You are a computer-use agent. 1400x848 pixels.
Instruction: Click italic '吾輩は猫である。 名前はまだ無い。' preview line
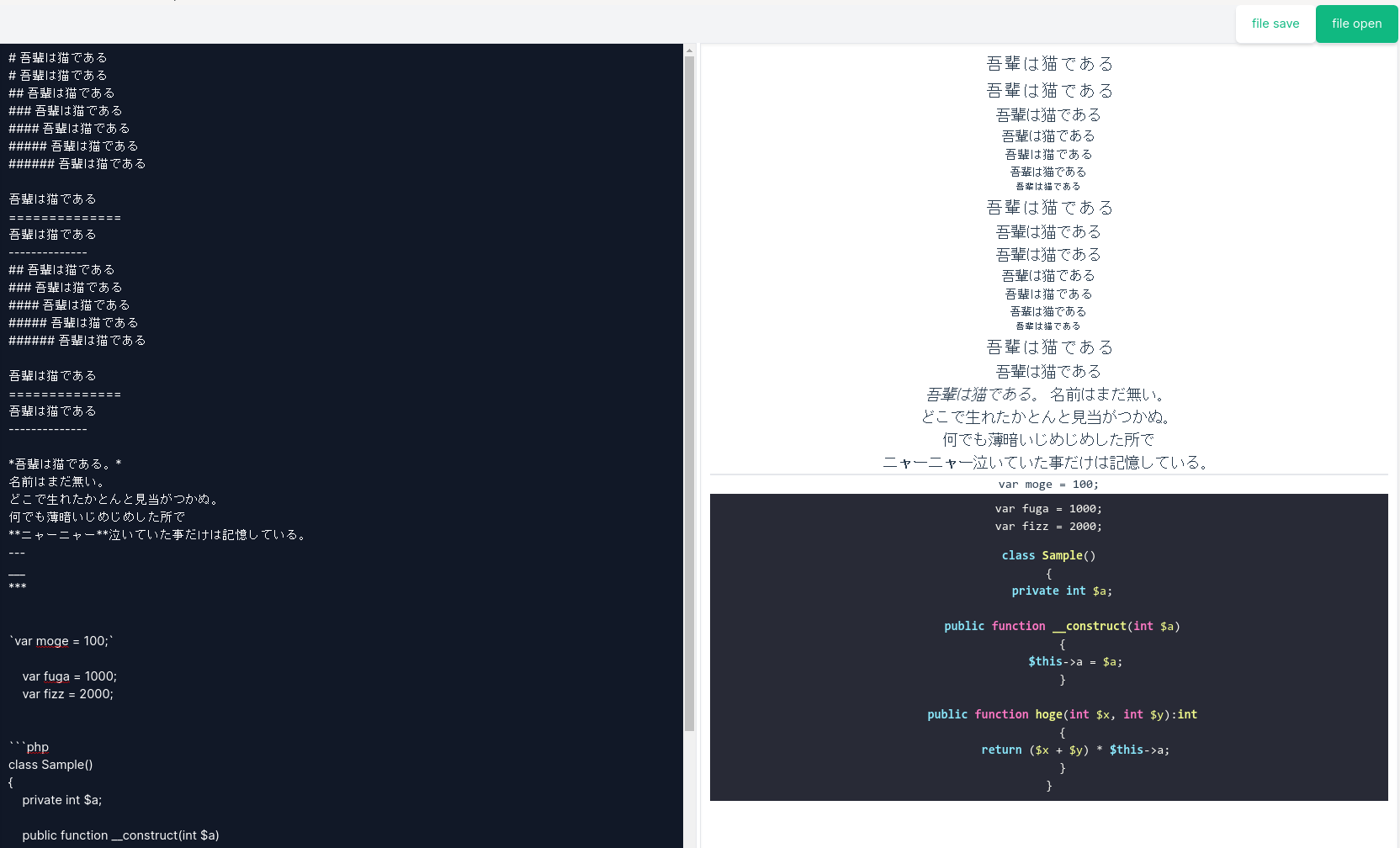[1048, 394]
